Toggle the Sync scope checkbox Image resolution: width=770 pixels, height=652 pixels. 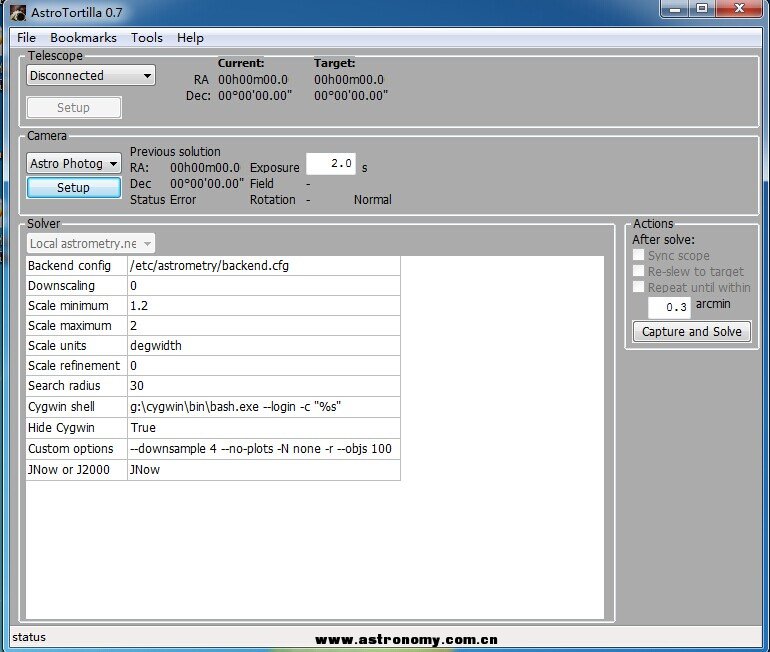(x=638, y=255)
